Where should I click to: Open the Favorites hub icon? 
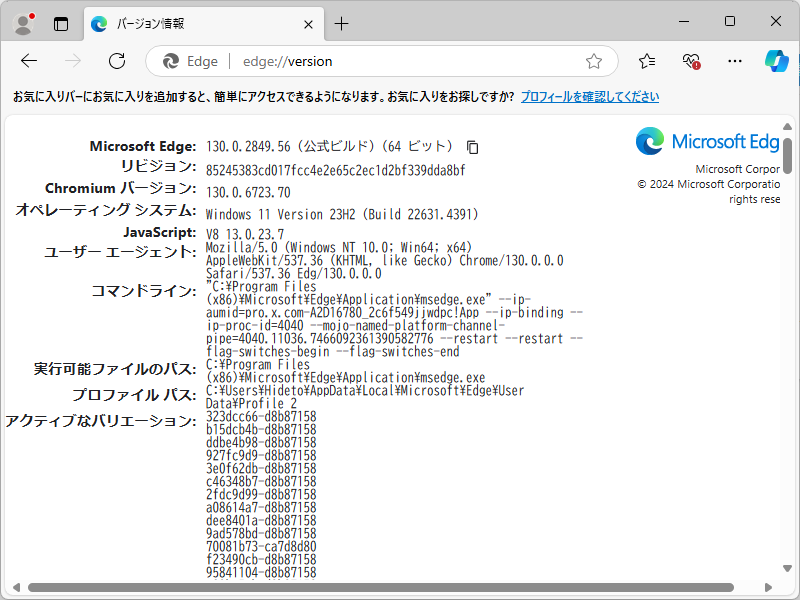point(648,61)
